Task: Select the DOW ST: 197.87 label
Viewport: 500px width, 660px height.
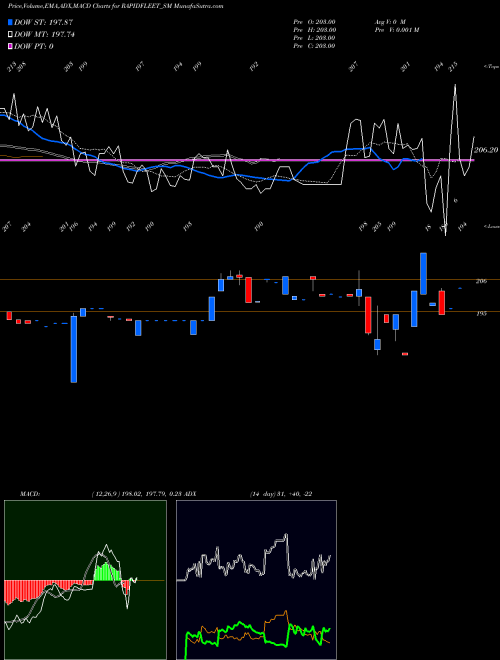Action: click(43, 22)
